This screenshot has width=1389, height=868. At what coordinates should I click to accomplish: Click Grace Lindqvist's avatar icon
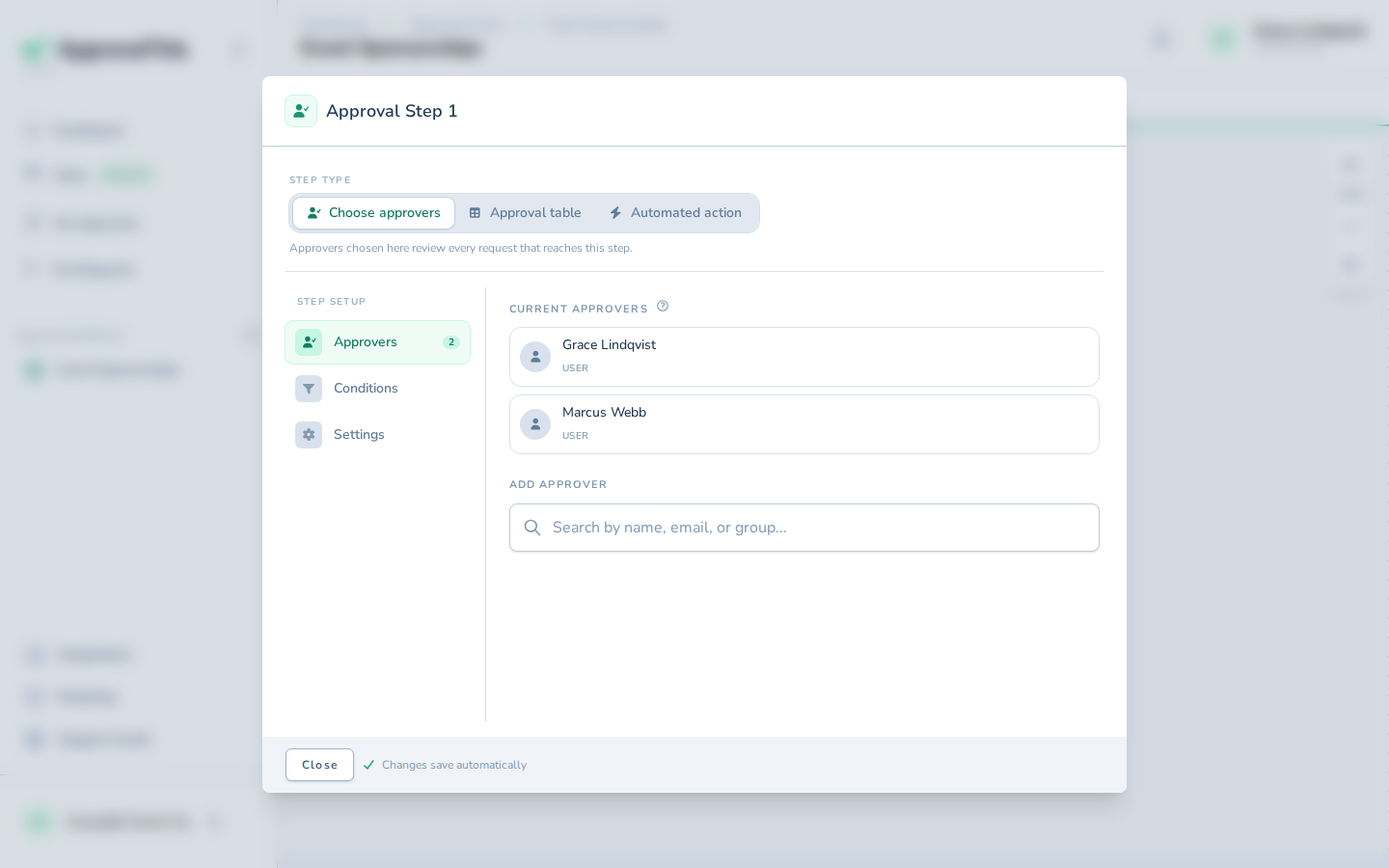click(535, 357)
